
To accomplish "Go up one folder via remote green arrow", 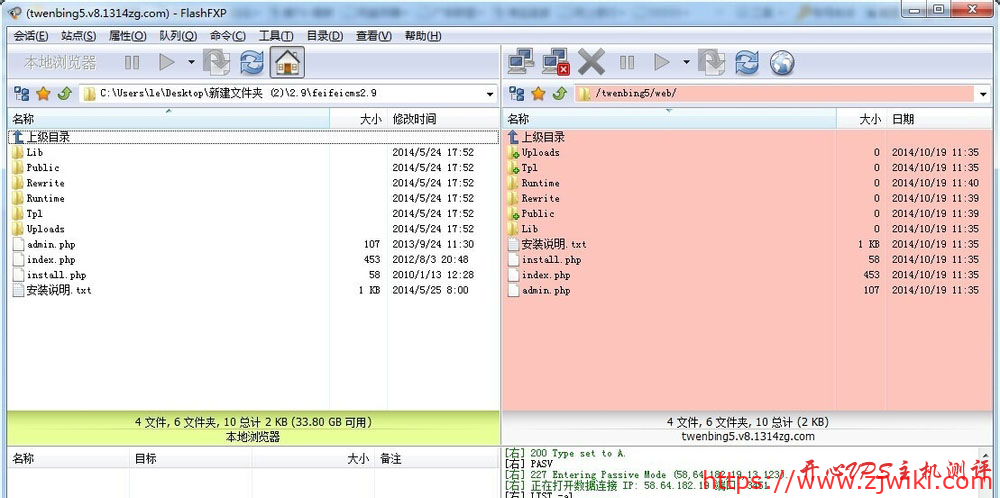I will point(559,94).
